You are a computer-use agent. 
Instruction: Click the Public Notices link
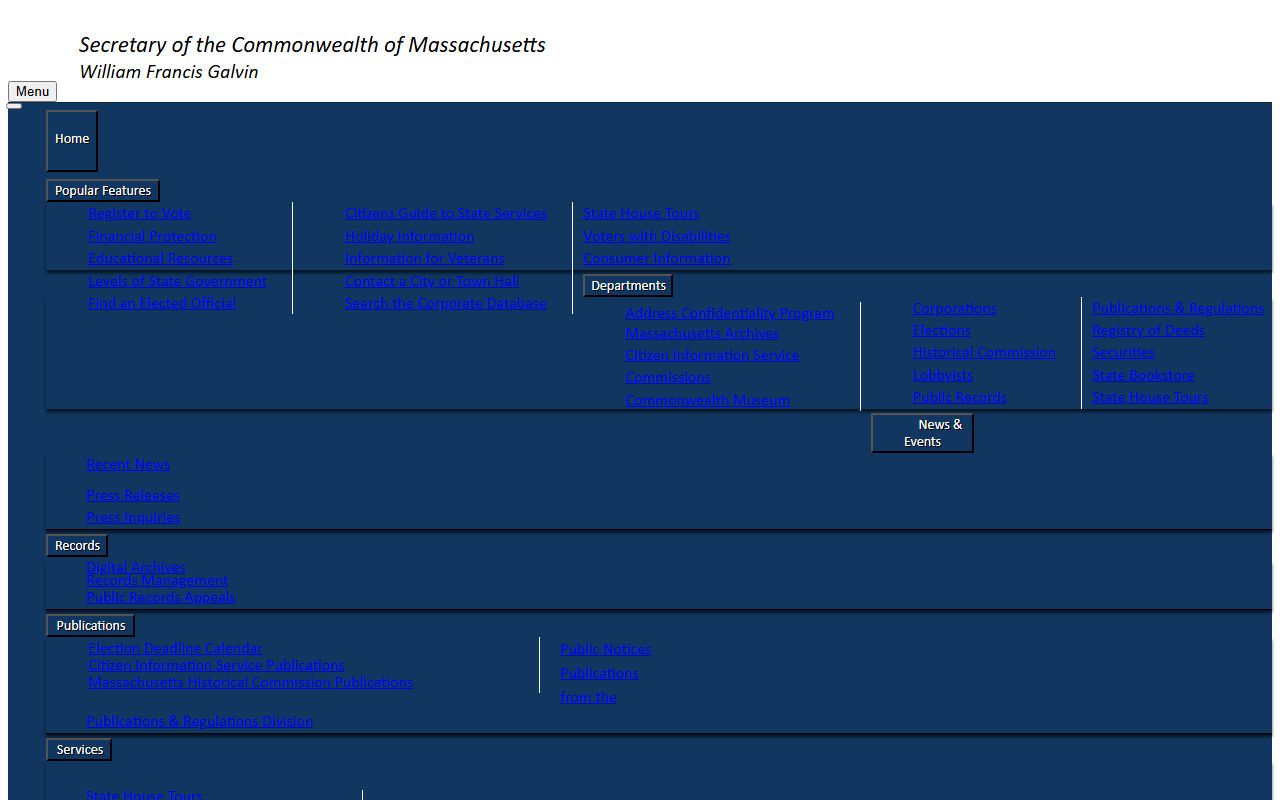[x=605, y=649]
